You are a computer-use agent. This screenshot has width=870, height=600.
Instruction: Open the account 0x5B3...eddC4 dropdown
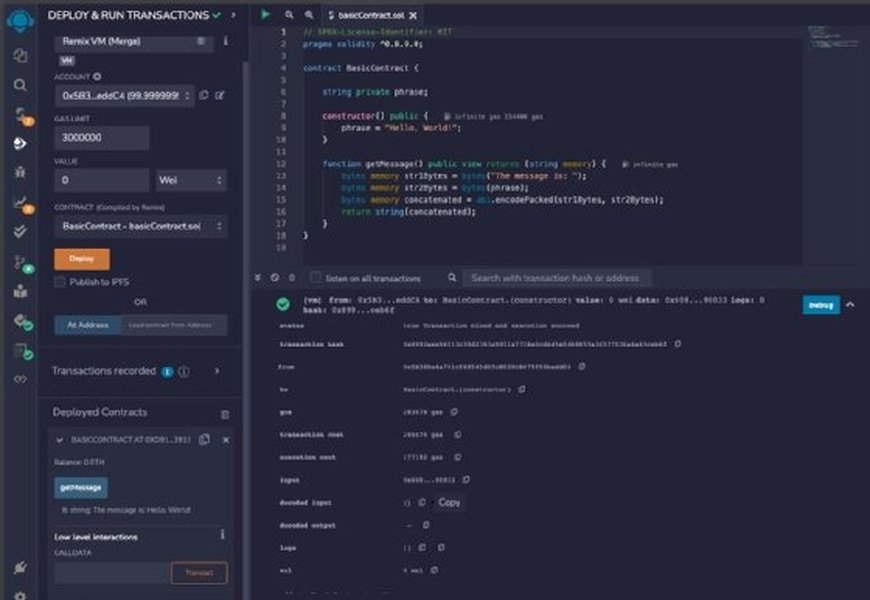tap(124, 95)
